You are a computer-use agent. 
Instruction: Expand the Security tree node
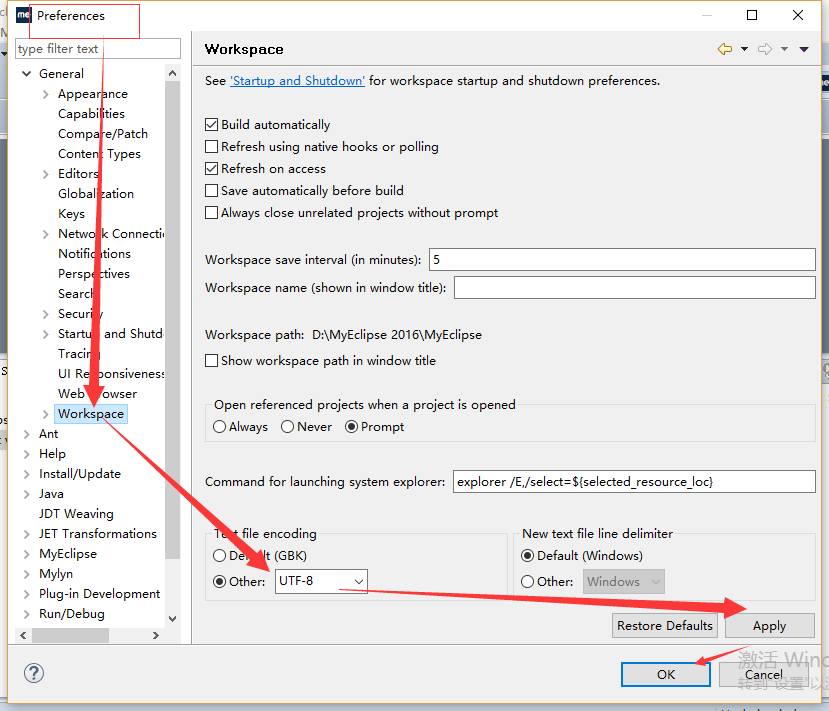[45, 314]
